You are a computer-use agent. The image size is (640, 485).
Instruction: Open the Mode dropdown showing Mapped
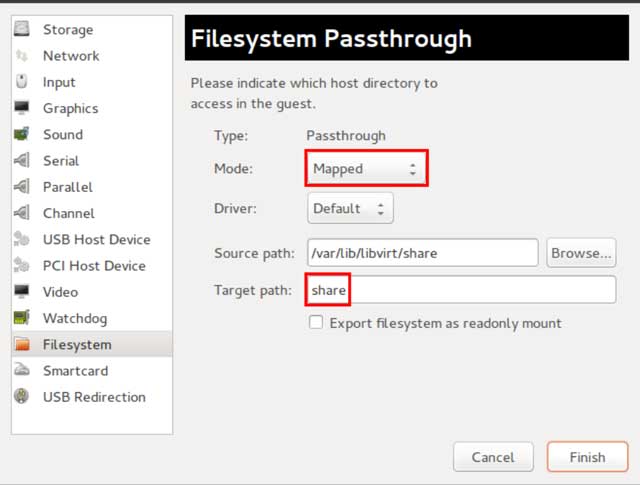366,169
